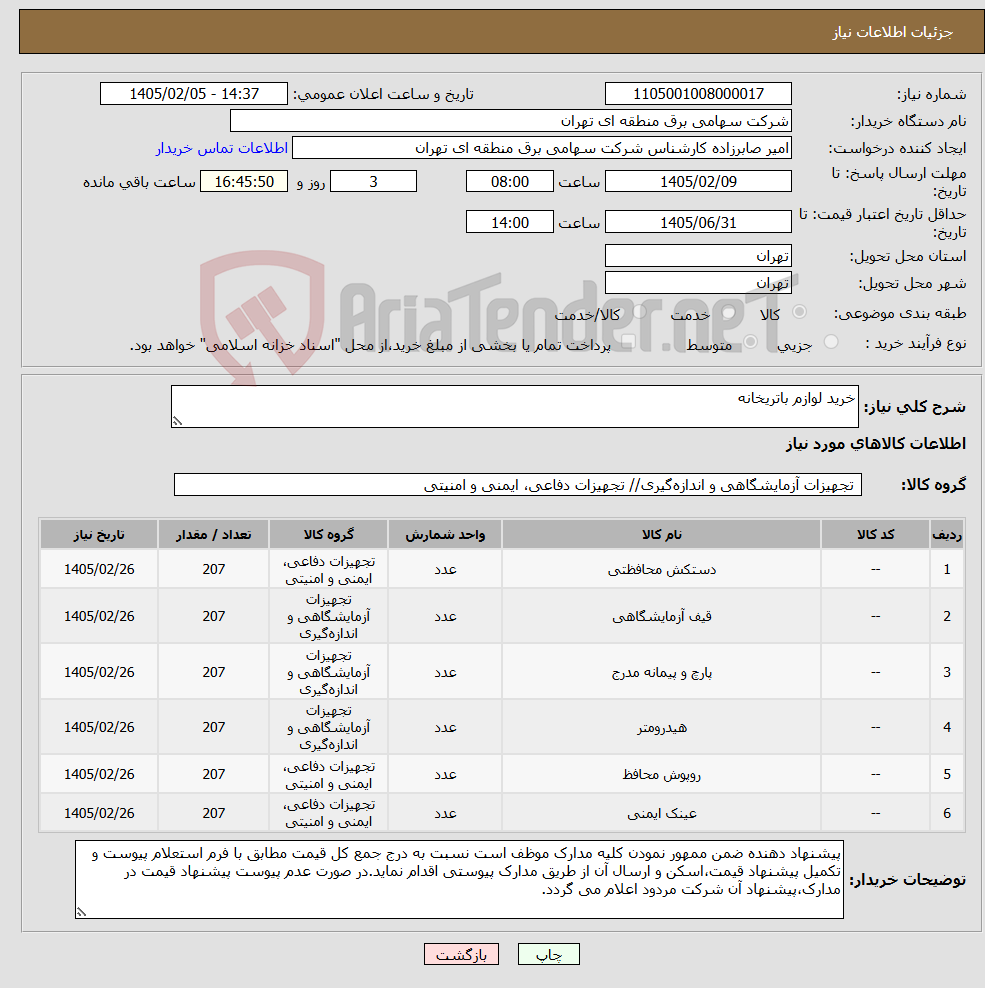Click the ردیف column header
This screenshot has height=988, width=985.
tap(947, 534)
